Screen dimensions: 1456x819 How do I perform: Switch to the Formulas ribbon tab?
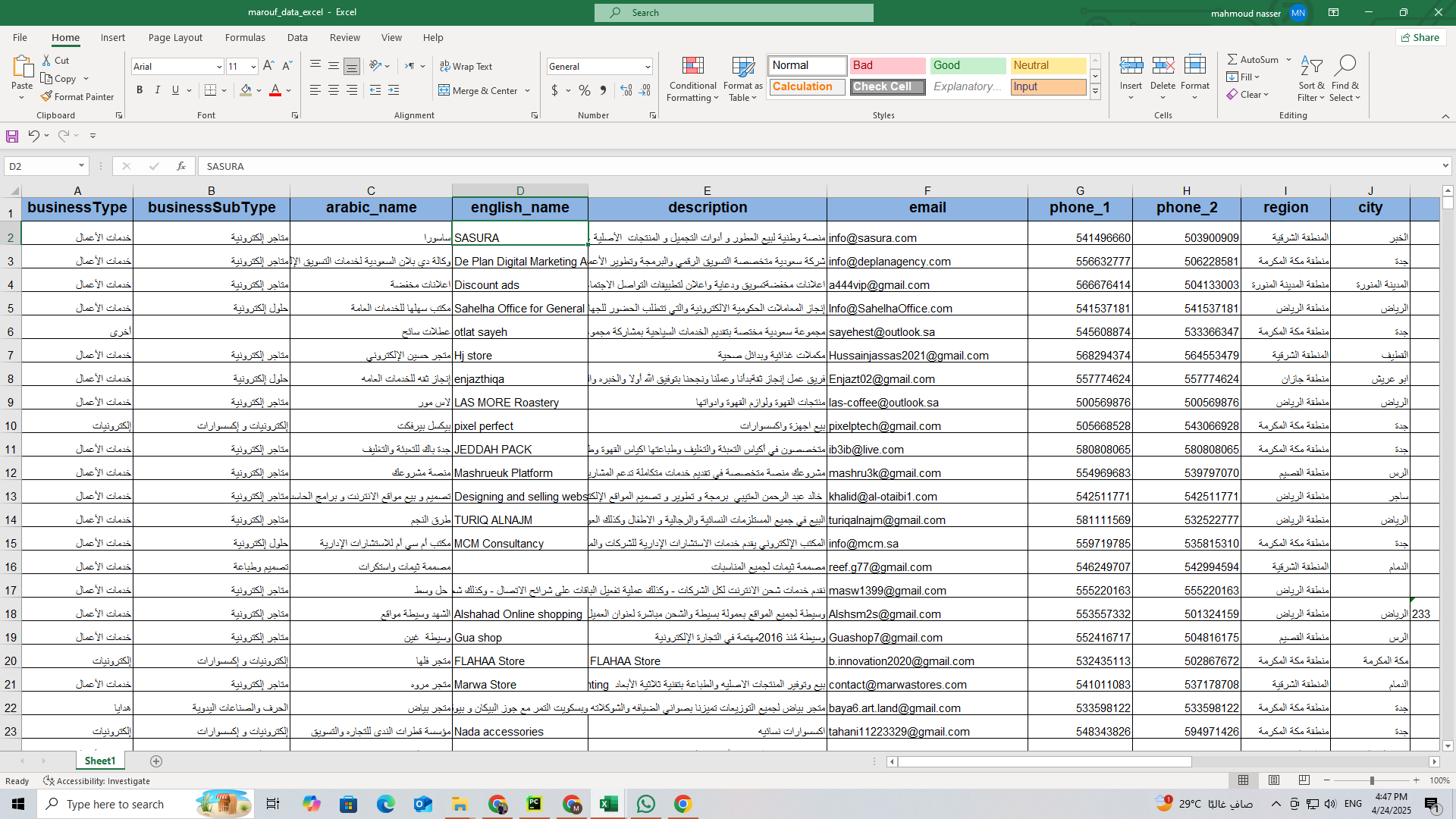click(245, 37)
